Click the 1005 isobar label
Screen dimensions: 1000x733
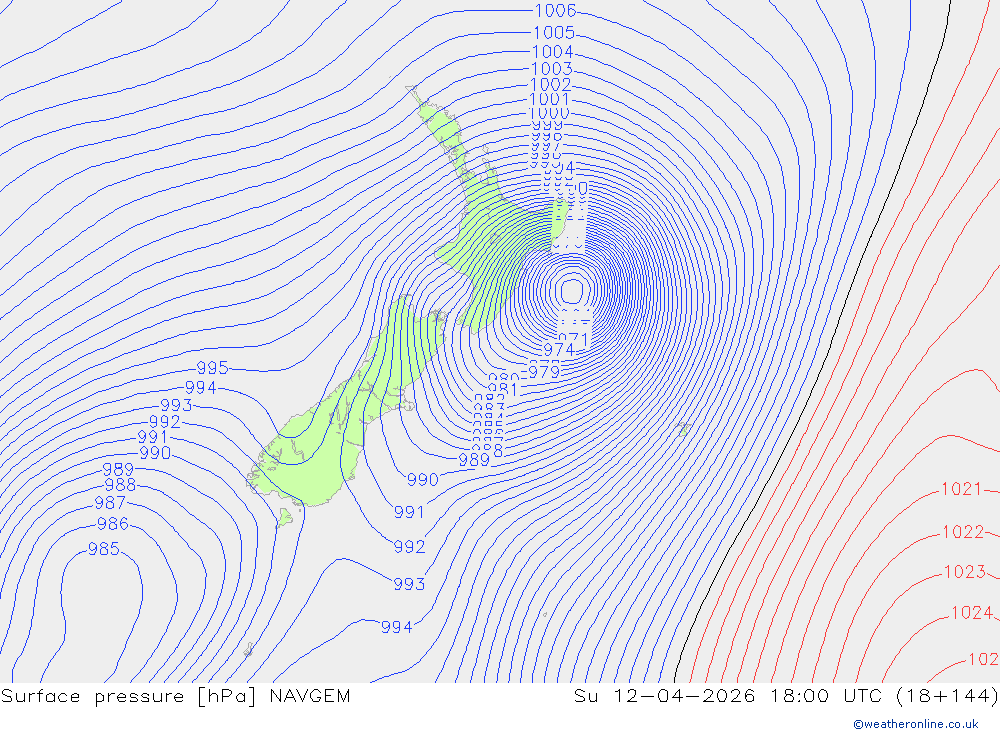coord(554,33)
